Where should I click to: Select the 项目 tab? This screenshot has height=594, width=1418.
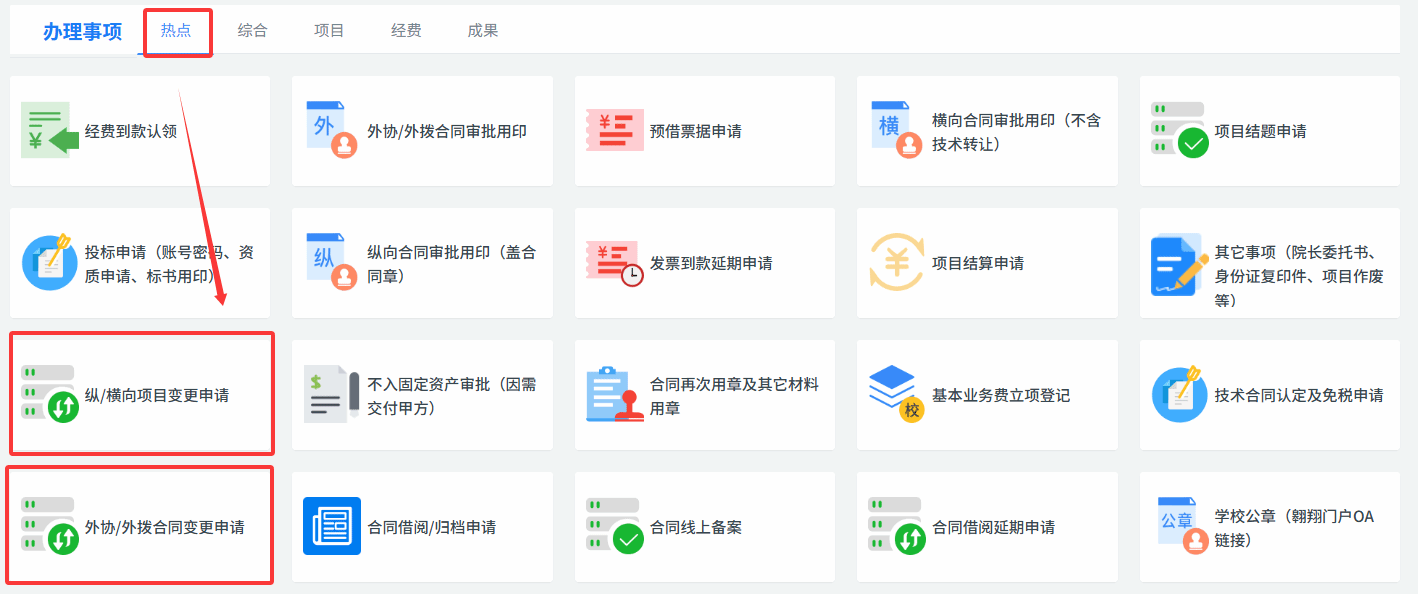point(329,30)
